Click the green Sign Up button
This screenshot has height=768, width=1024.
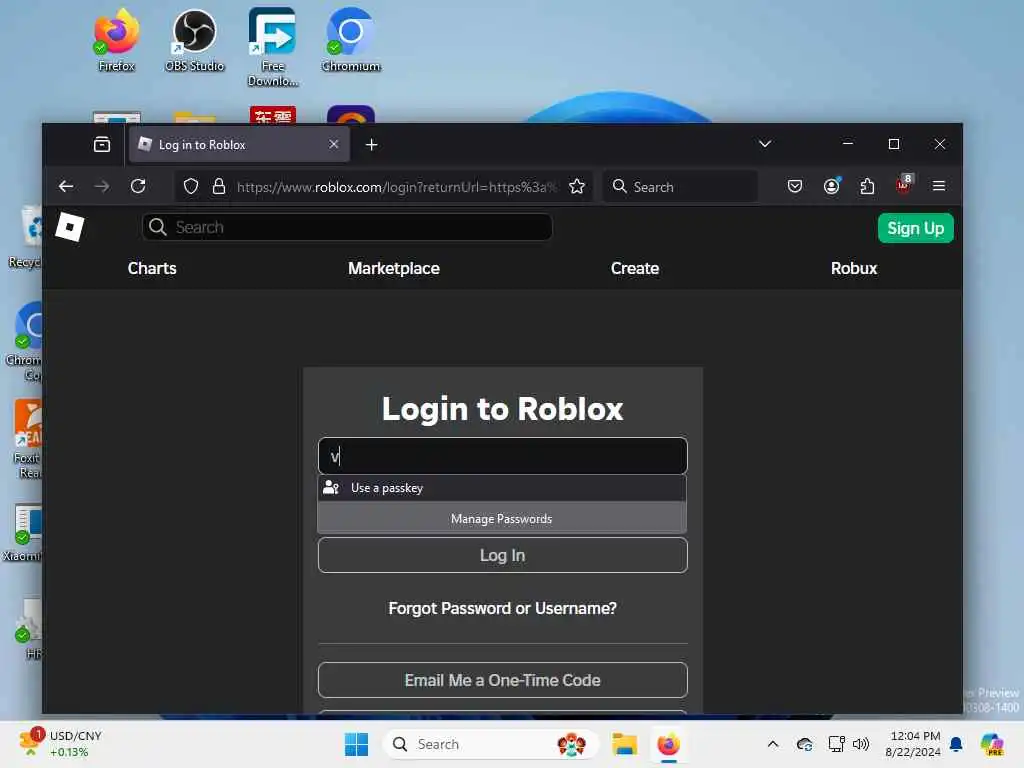(x=916, y=228)
